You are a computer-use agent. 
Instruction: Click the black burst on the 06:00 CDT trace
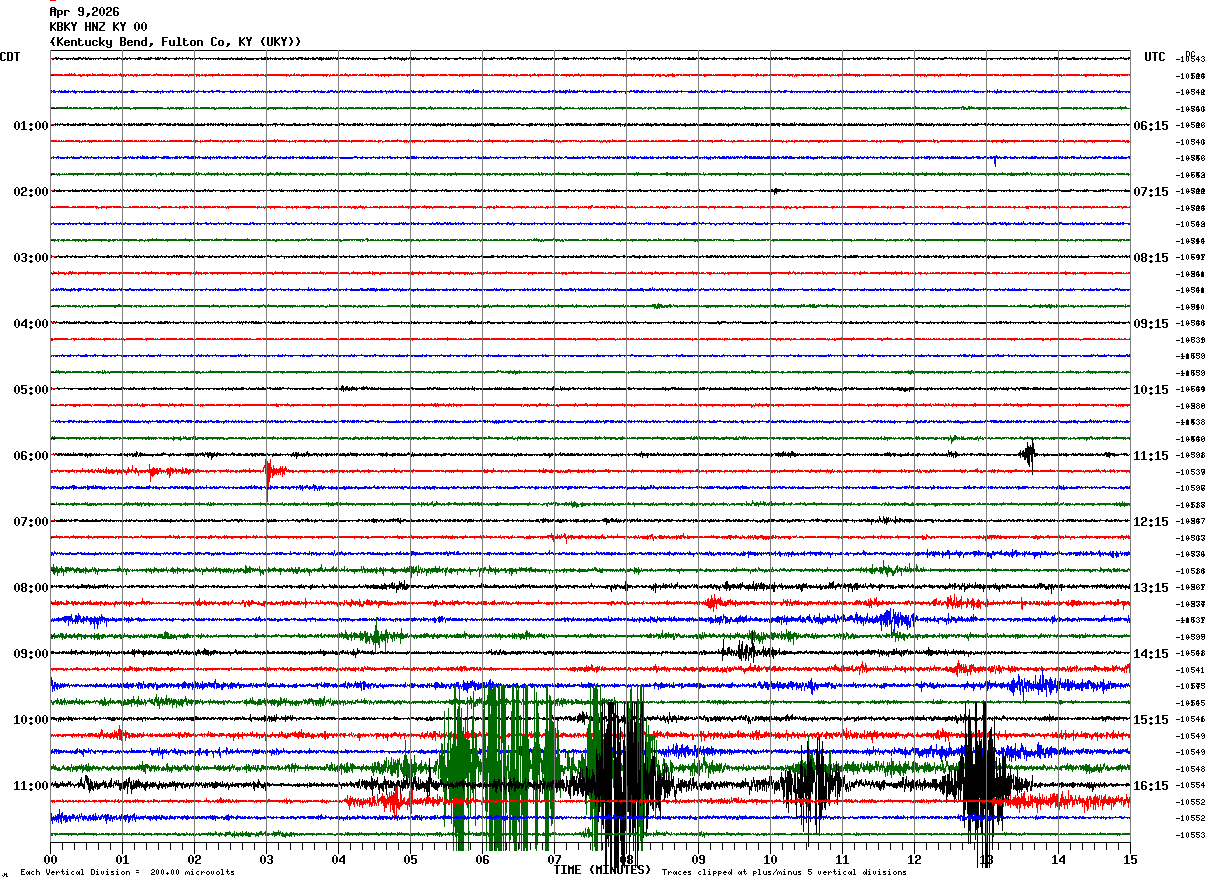1028,454
